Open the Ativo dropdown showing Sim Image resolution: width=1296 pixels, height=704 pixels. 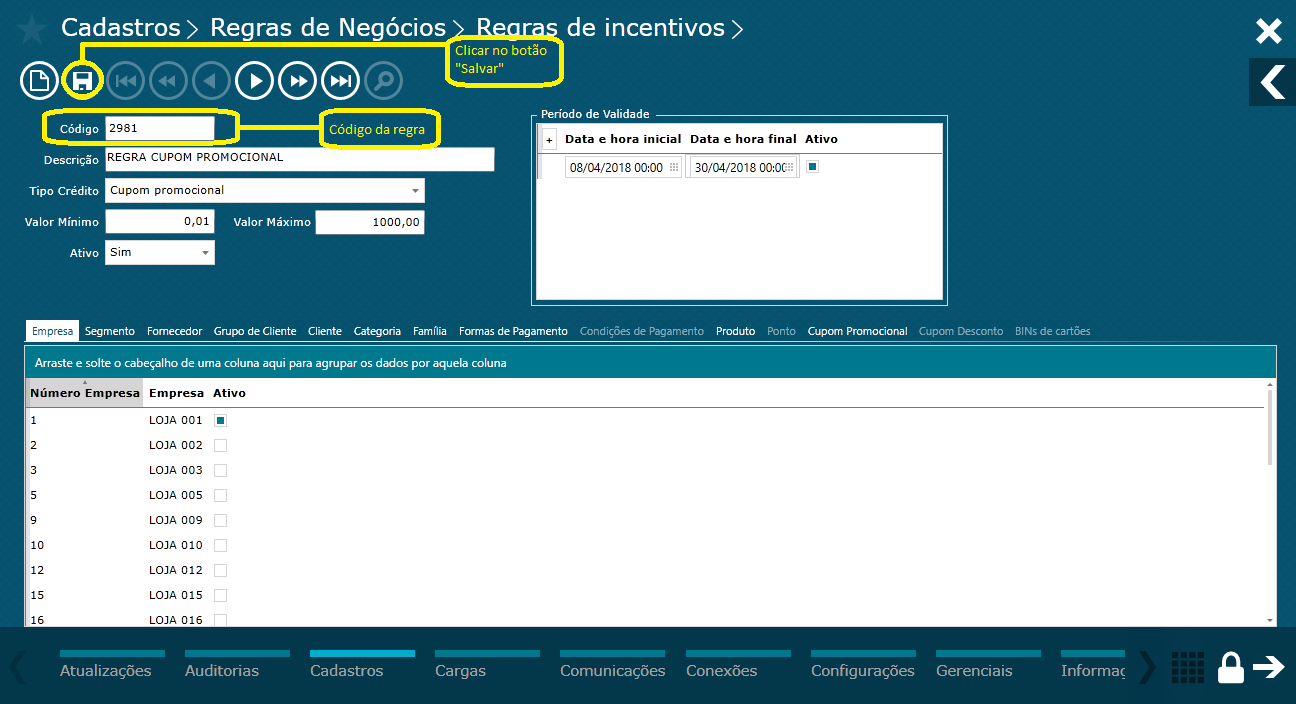click(x=207, y=253)
